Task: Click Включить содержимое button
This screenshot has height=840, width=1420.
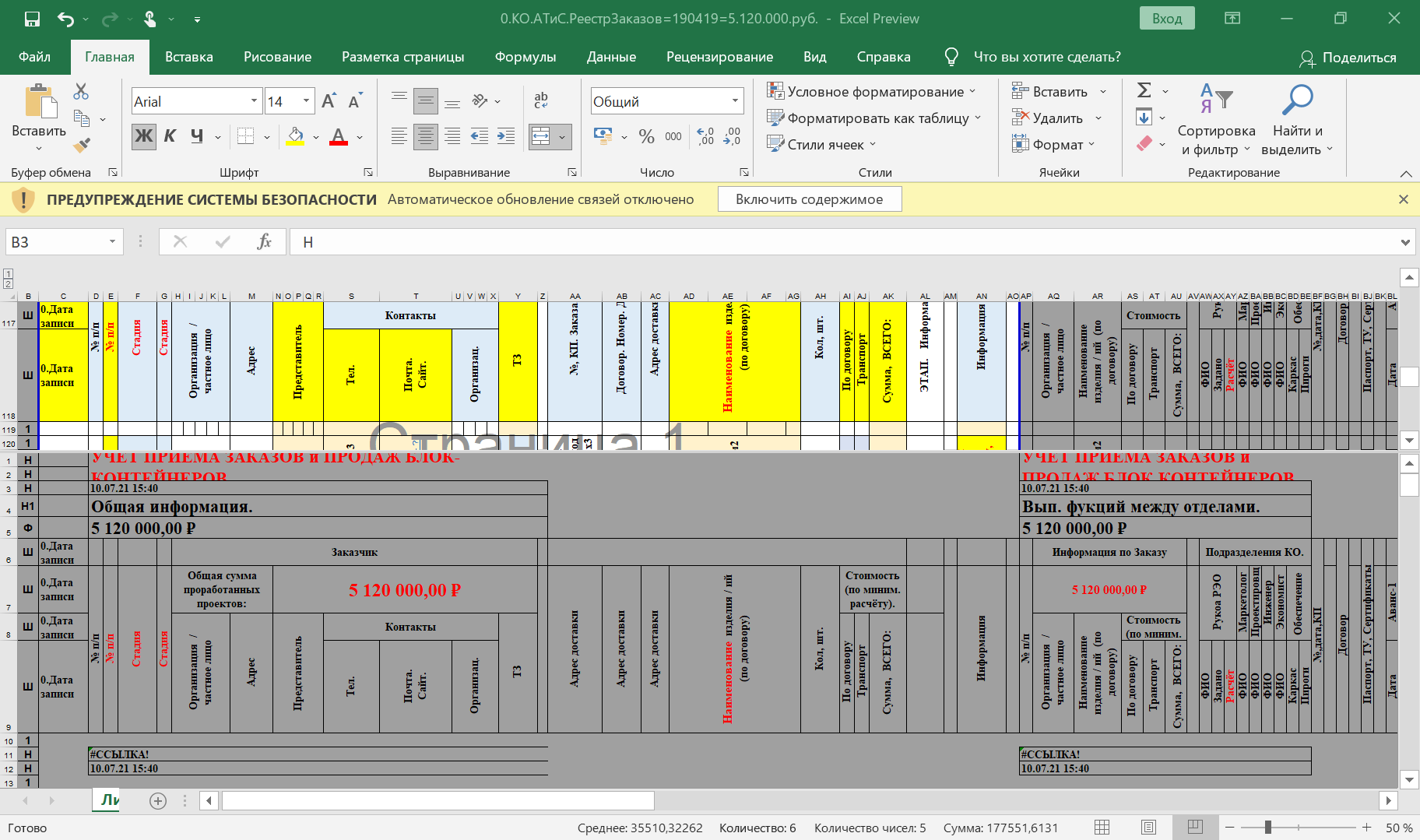Action: click(x=810, y=199)
